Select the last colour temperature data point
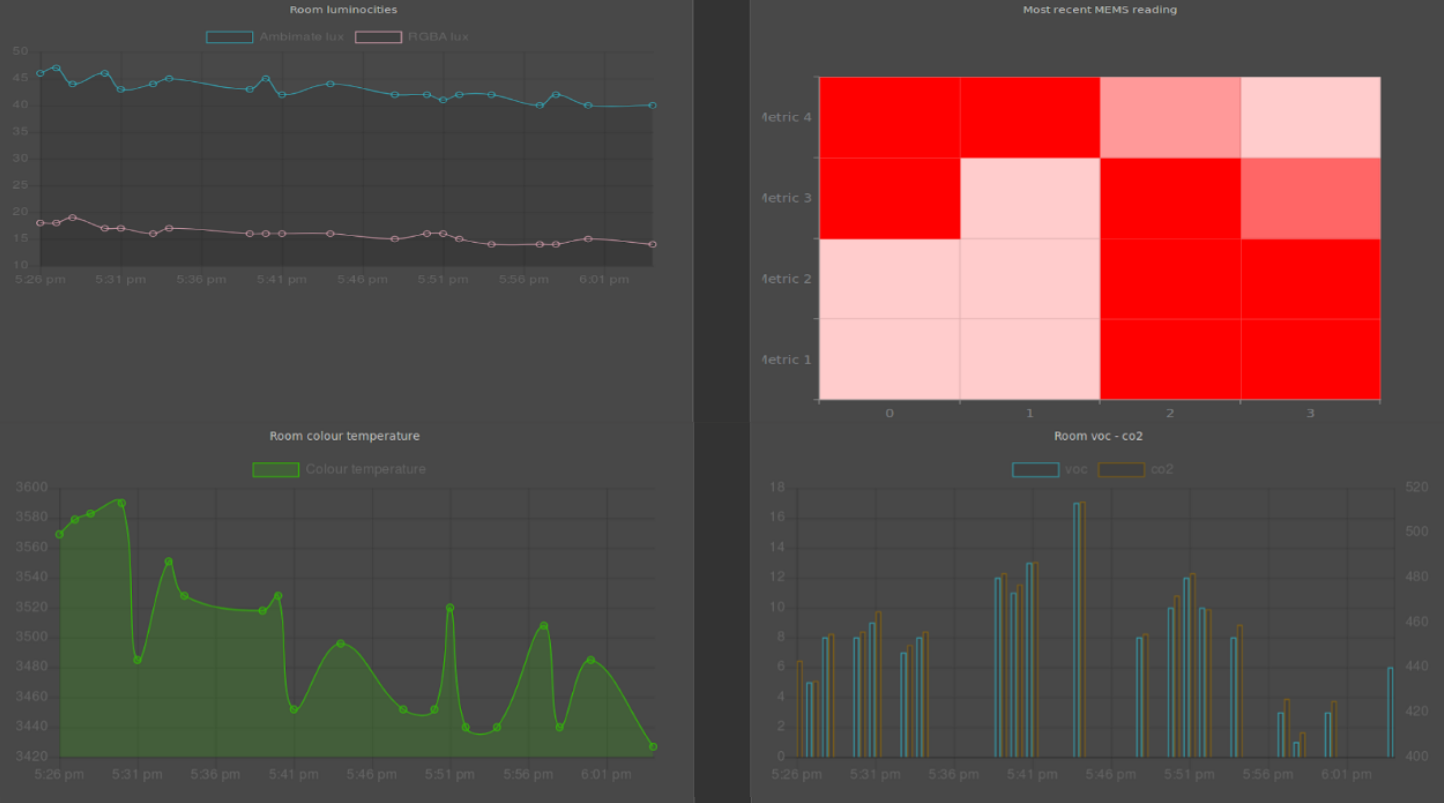The image size is (1444, 803). [653, 747]
